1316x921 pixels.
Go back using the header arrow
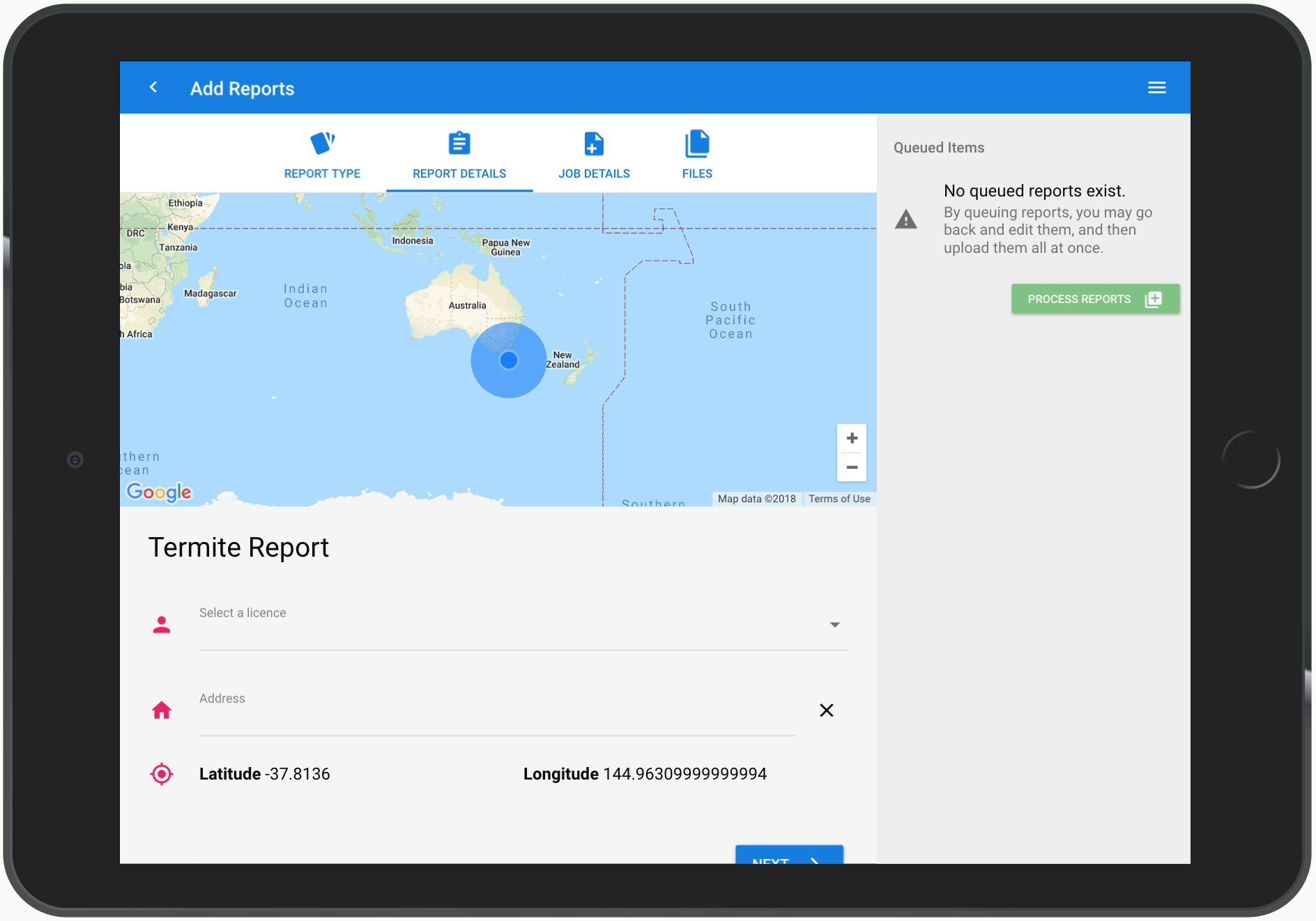tap(153, 88)
